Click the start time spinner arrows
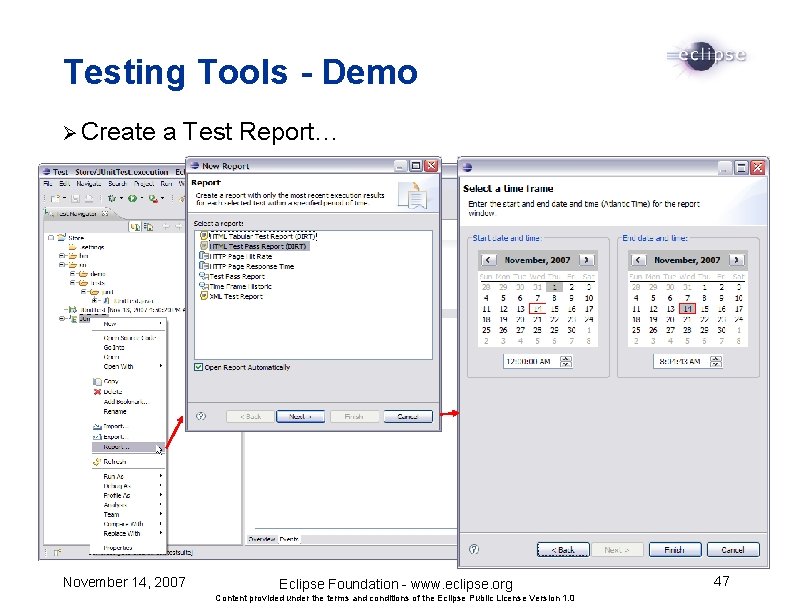This screenshot has height=612, width=792. pos(566,362)
